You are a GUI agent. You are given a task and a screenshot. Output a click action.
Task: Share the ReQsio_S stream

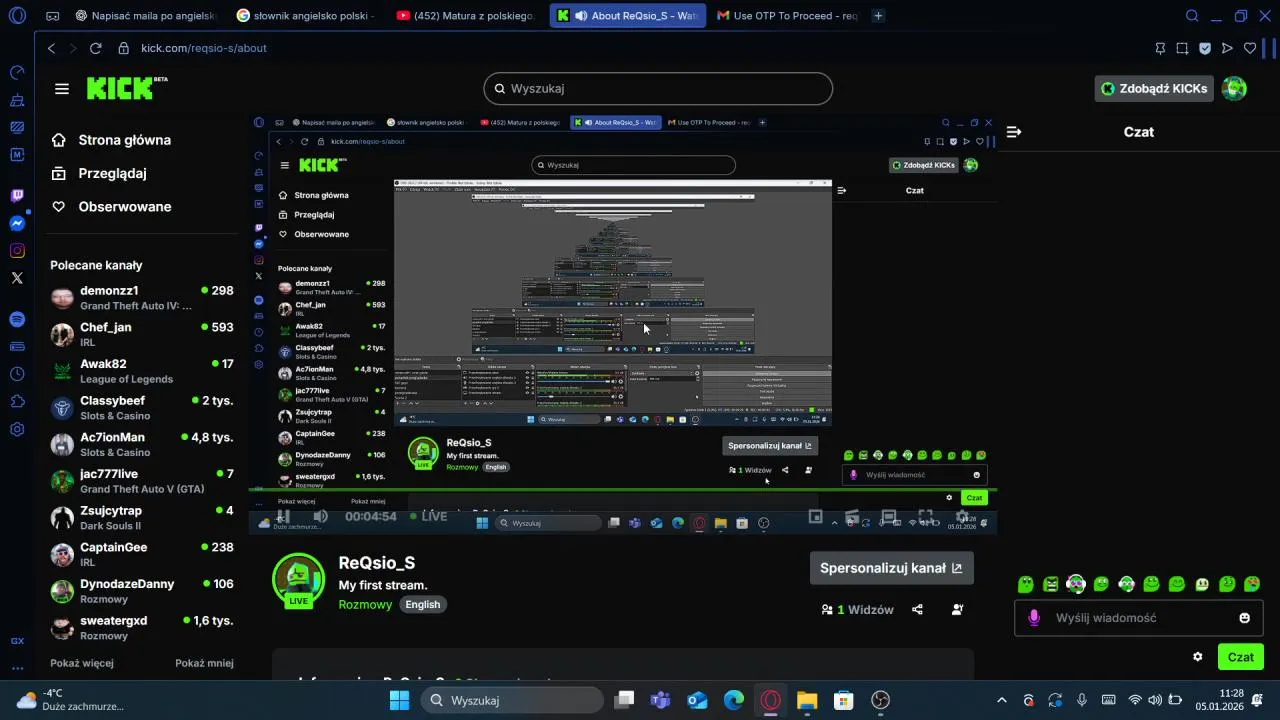[918, 609]
